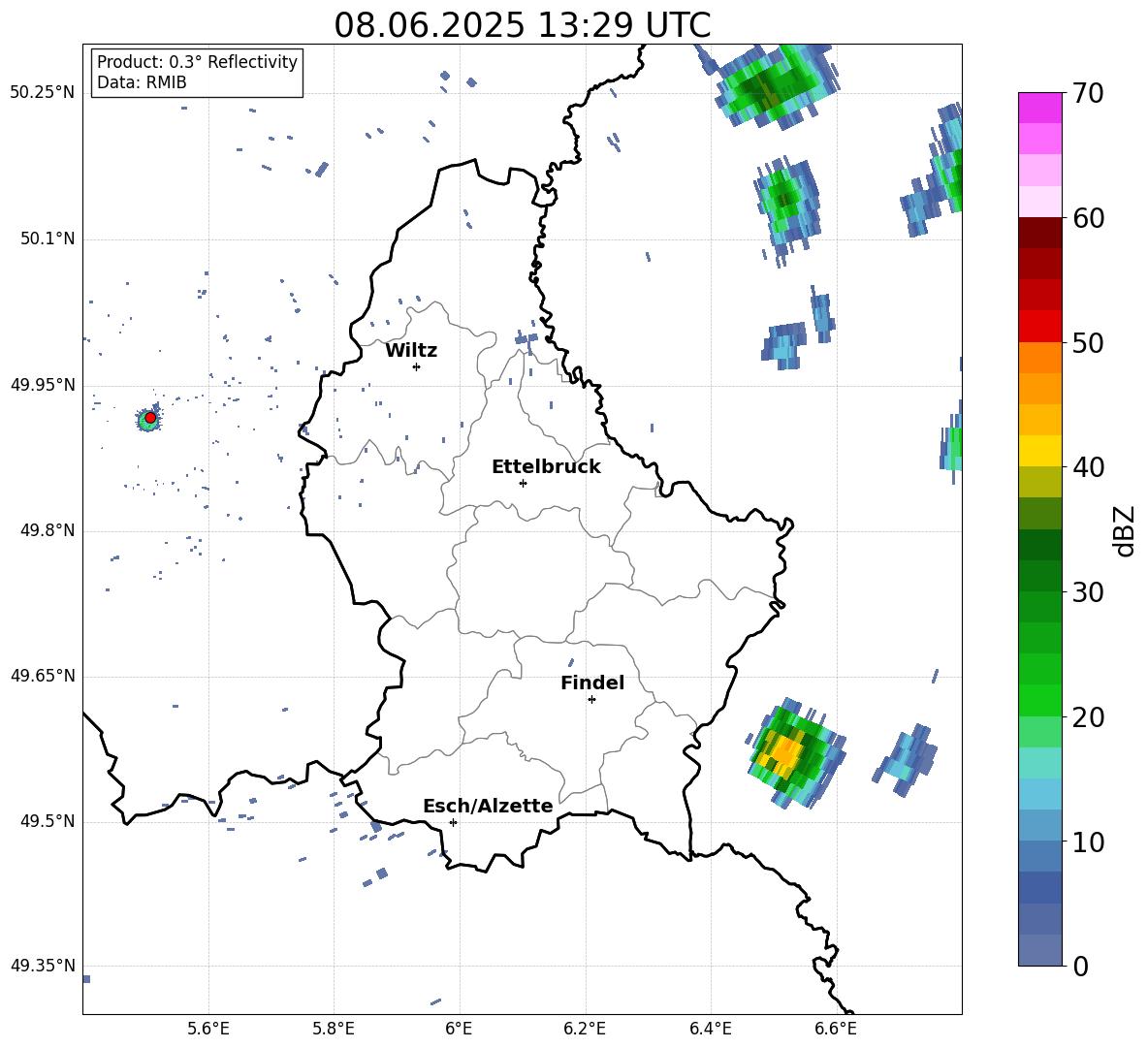Image resolution: width=1148 pixels, height=1048 pixels.
Task: Click the 49.95°N latitude label
Action: [x=43, y=385]
